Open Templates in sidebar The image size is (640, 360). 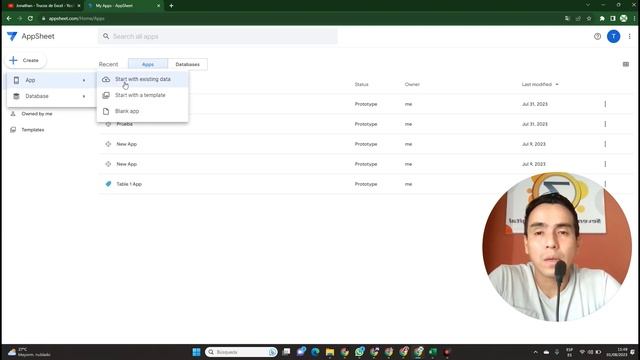(33, 130)
